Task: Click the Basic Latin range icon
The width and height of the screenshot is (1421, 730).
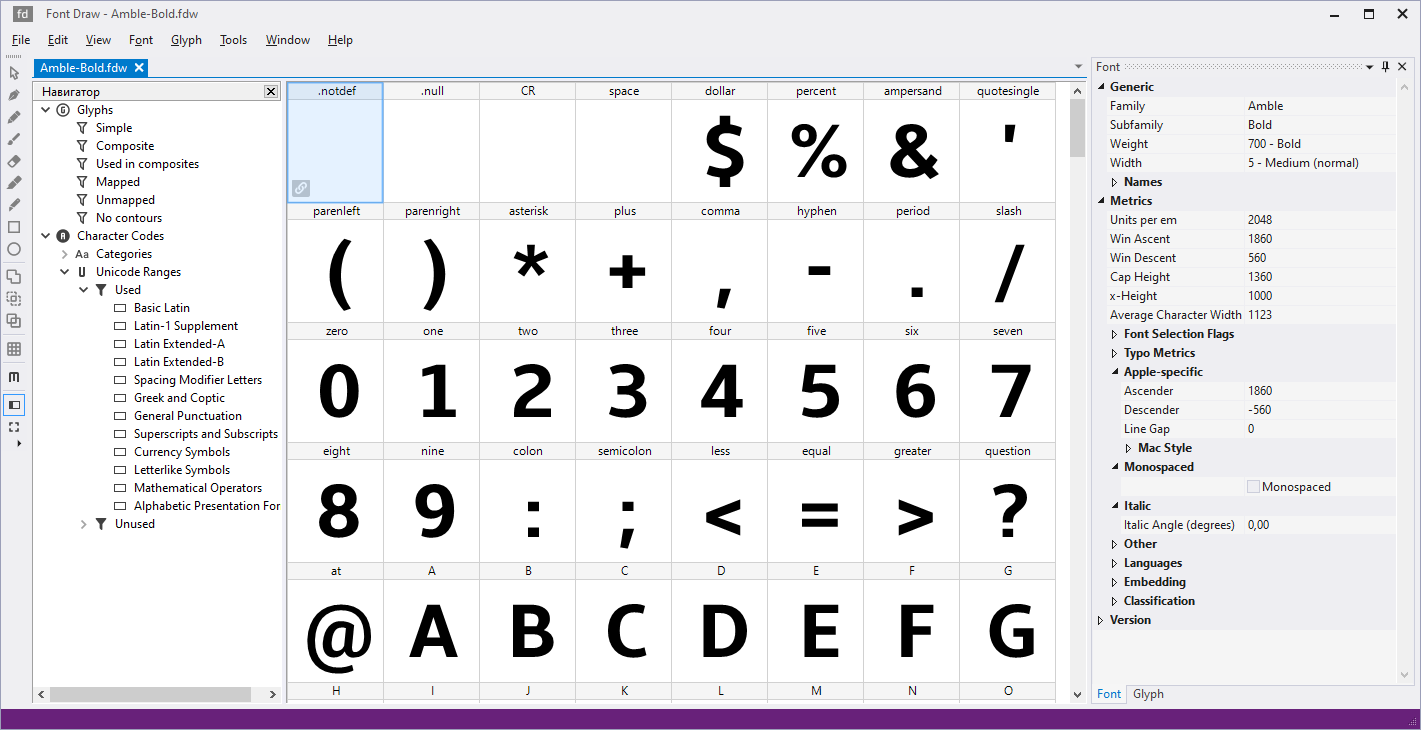Action: (120, 308)
